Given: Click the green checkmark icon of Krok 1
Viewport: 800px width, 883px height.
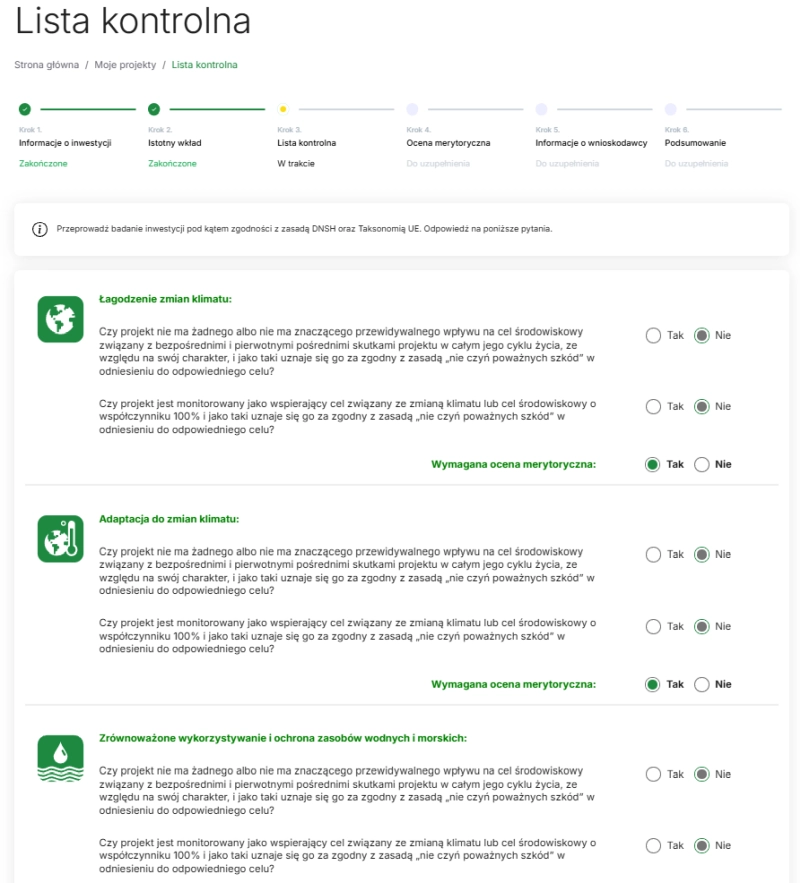Looking at the screenshot, I should (x=25, y=109).
